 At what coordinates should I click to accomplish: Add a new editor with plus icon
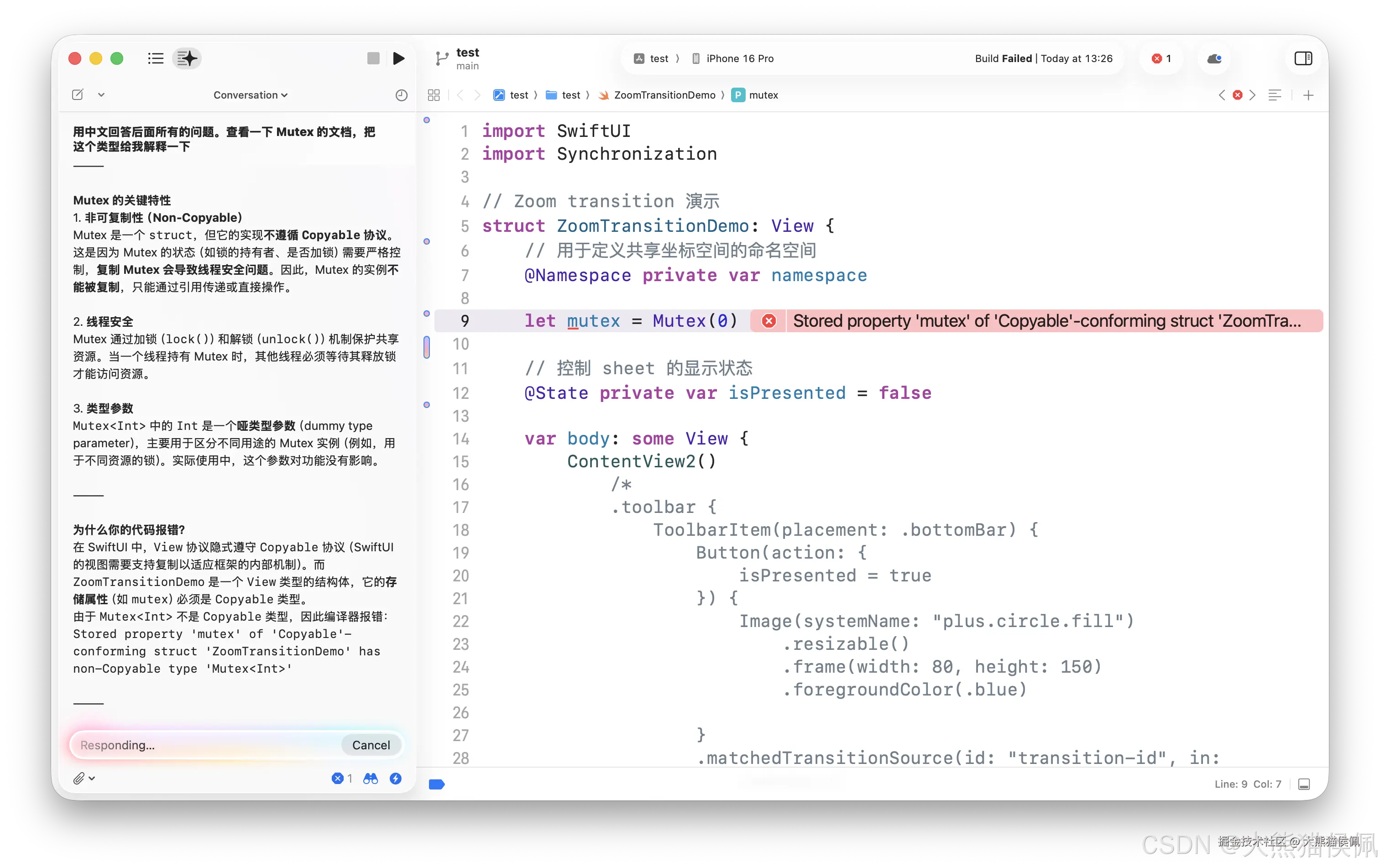tap(1308, 95)
